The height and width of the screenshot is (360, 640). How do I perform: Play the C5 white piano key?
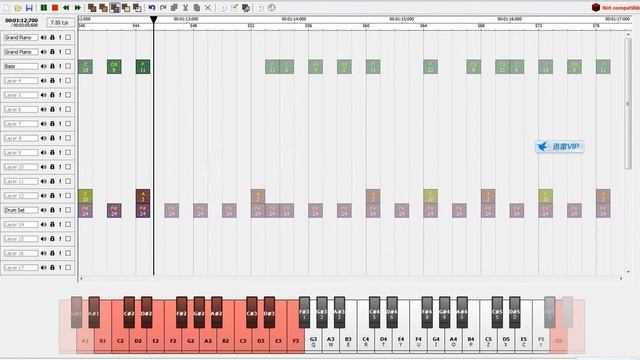tap(489, 341)
